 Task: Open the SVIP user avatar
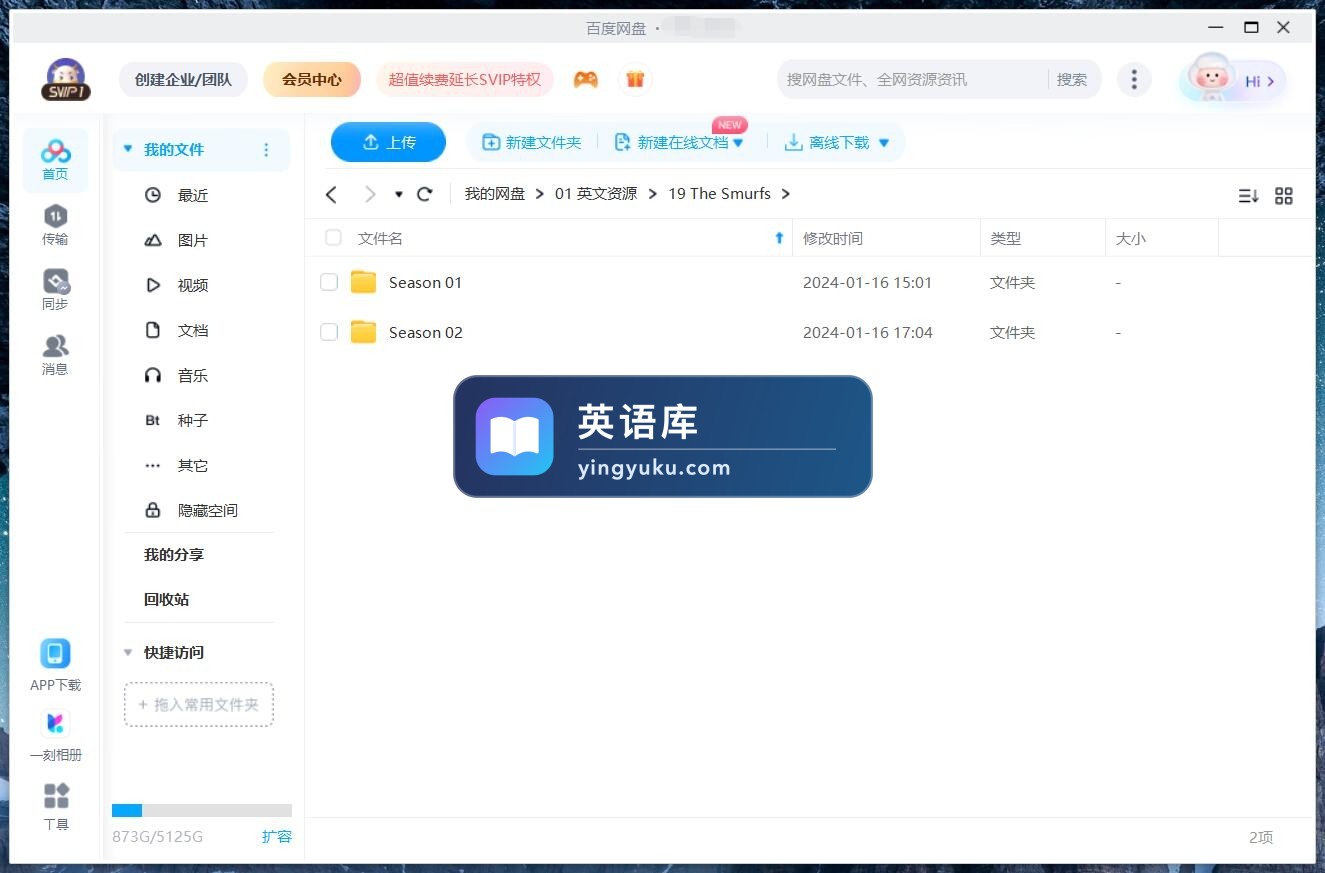66,80
